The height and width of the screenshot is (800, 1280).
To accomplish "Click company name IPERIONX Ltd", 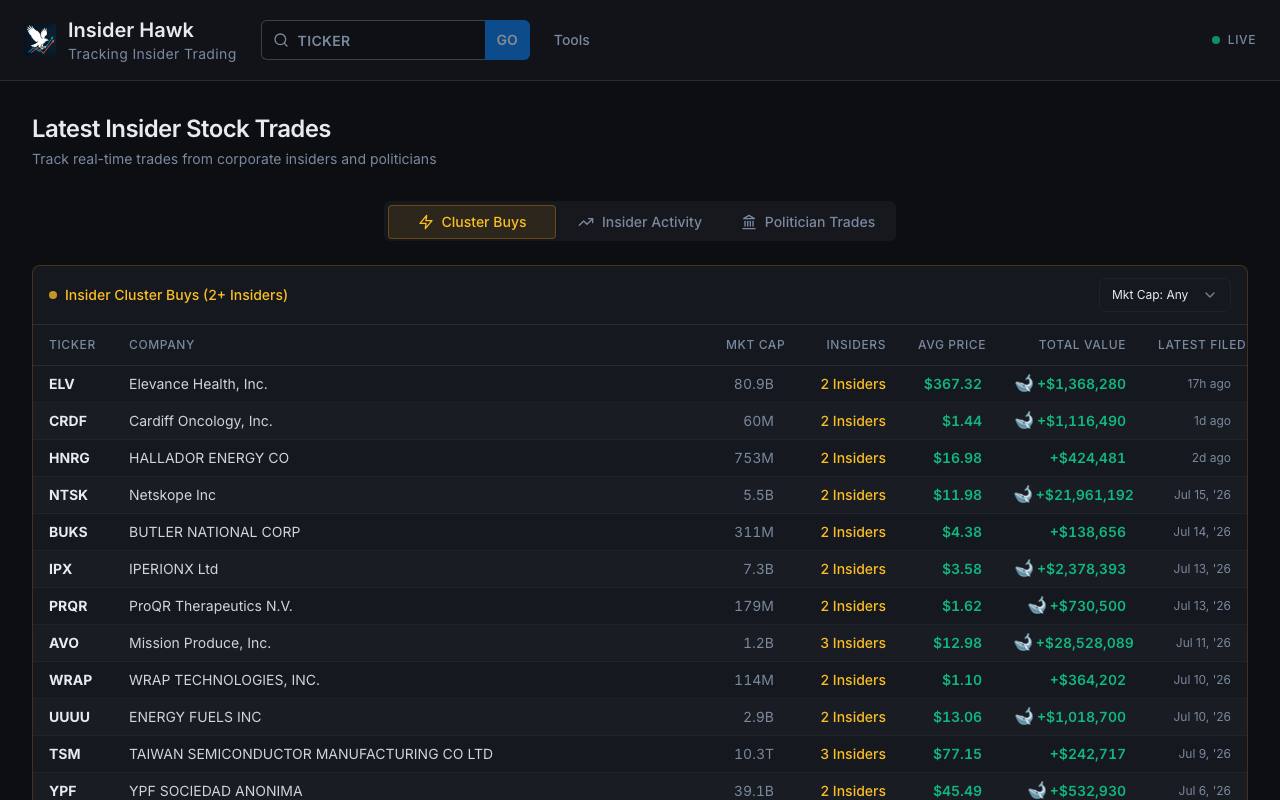I will pyautogui.click(x=174, y=569).
